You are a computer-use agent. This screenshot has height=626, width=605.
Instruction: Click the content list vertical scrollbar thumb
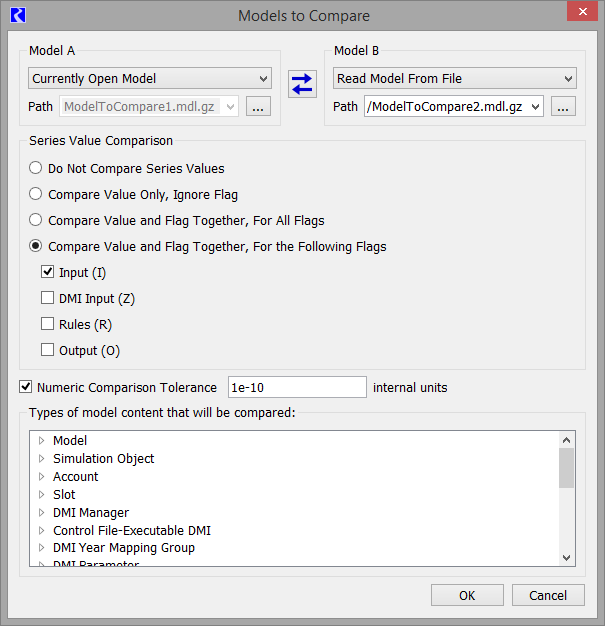click(x=566, y=468)
